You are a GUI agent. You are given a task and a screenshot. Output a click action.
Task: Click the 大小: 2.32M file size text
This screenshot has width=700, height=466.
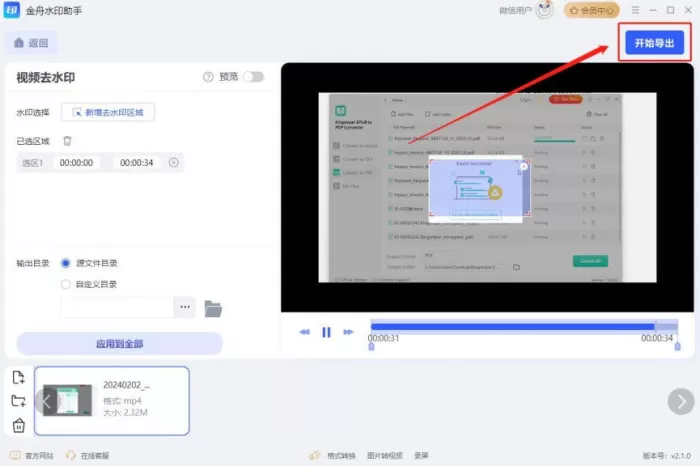pos(125,412)
